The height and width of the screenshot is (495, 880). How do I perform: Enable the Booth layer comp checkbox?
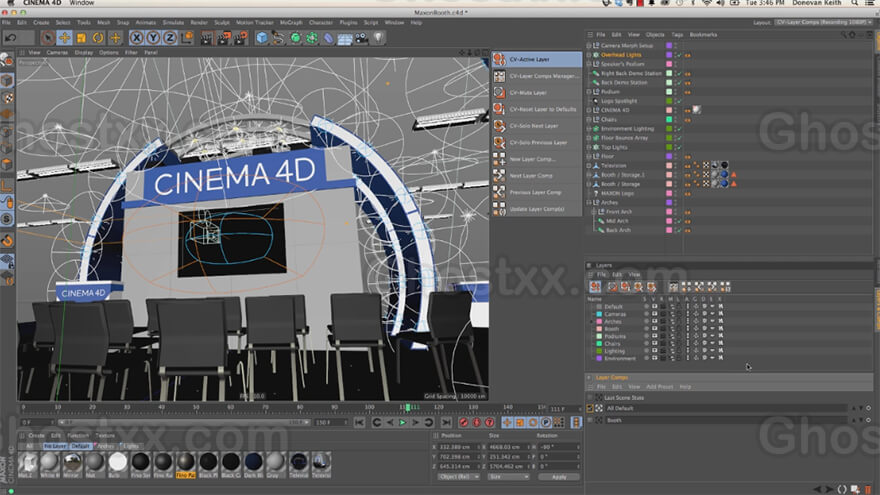[590, 420]
